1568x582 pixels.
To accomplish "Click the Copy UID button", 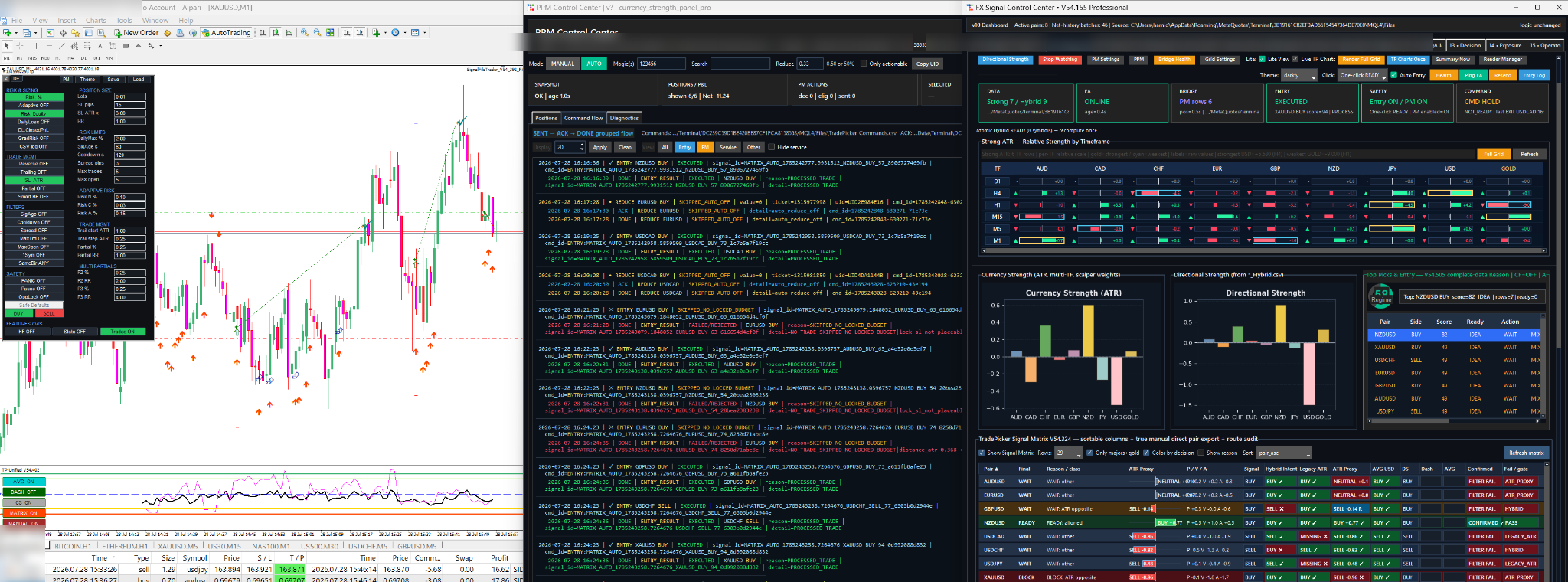I will pos(927,64).
